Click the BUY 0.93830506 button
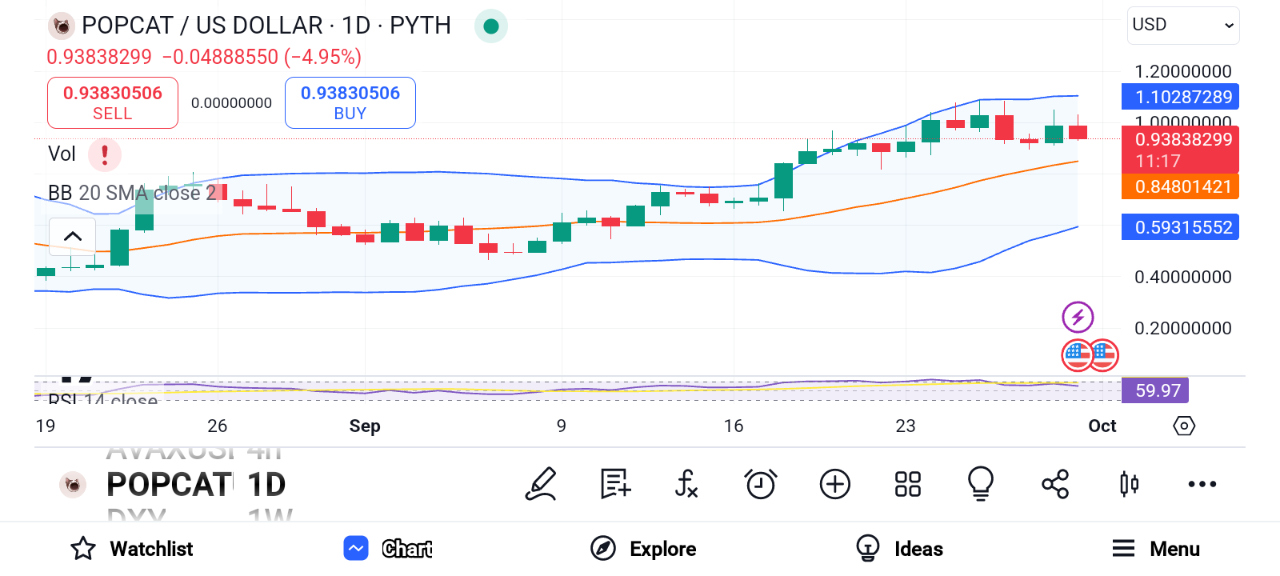The height and width of the screenshot is (576, 1280). pyautogui.click(x=350, y=103)
